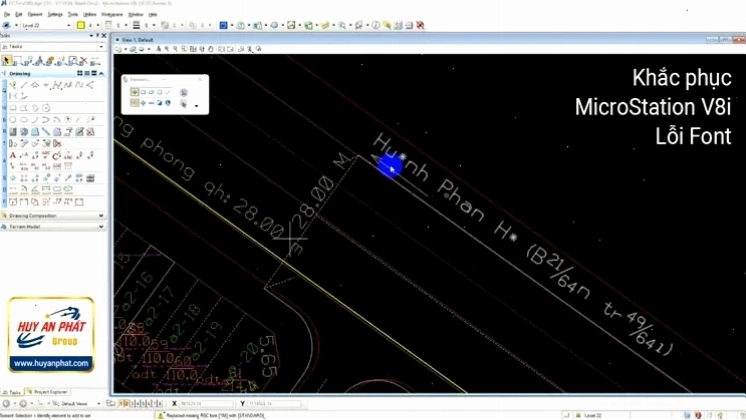Click the lock icon in status bar
746x420 pixels.
click(x=578, y=415)
